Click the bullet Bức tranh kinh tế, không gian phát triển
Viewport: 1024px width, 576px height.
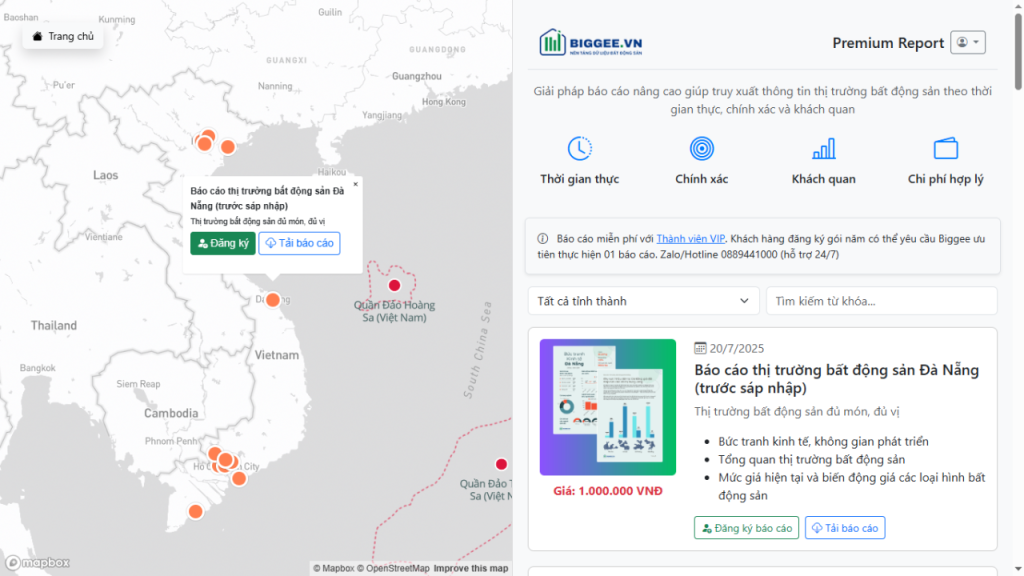(x=824, y=441)
